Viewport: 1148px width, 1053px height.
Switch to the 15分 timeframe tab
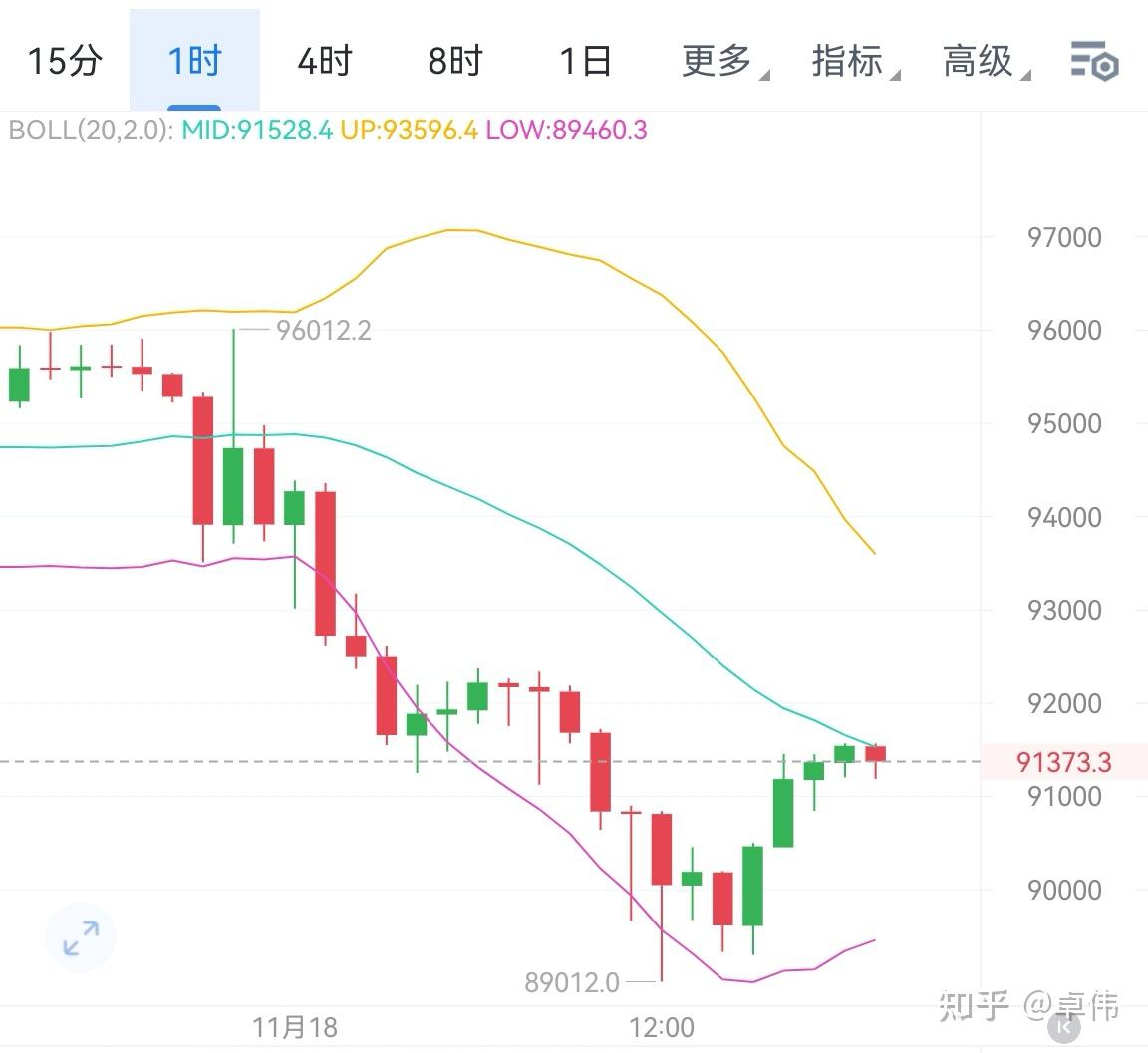pos(64,62)
